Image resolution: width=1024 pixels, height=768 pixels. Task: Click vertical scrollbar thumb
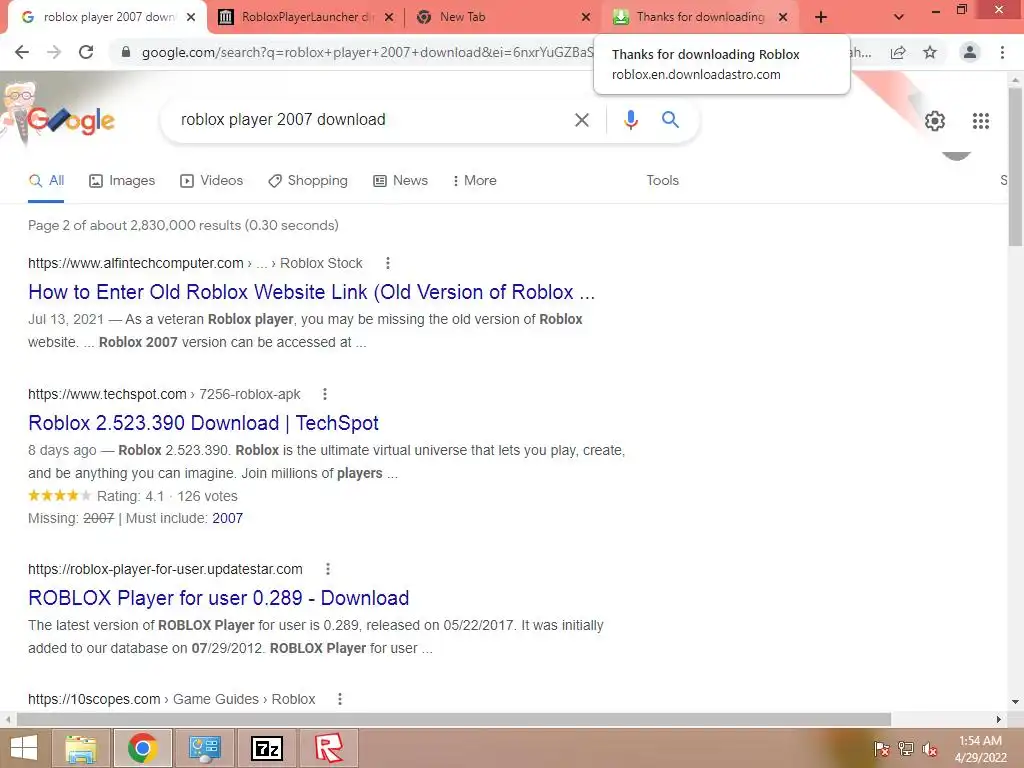1016,167
